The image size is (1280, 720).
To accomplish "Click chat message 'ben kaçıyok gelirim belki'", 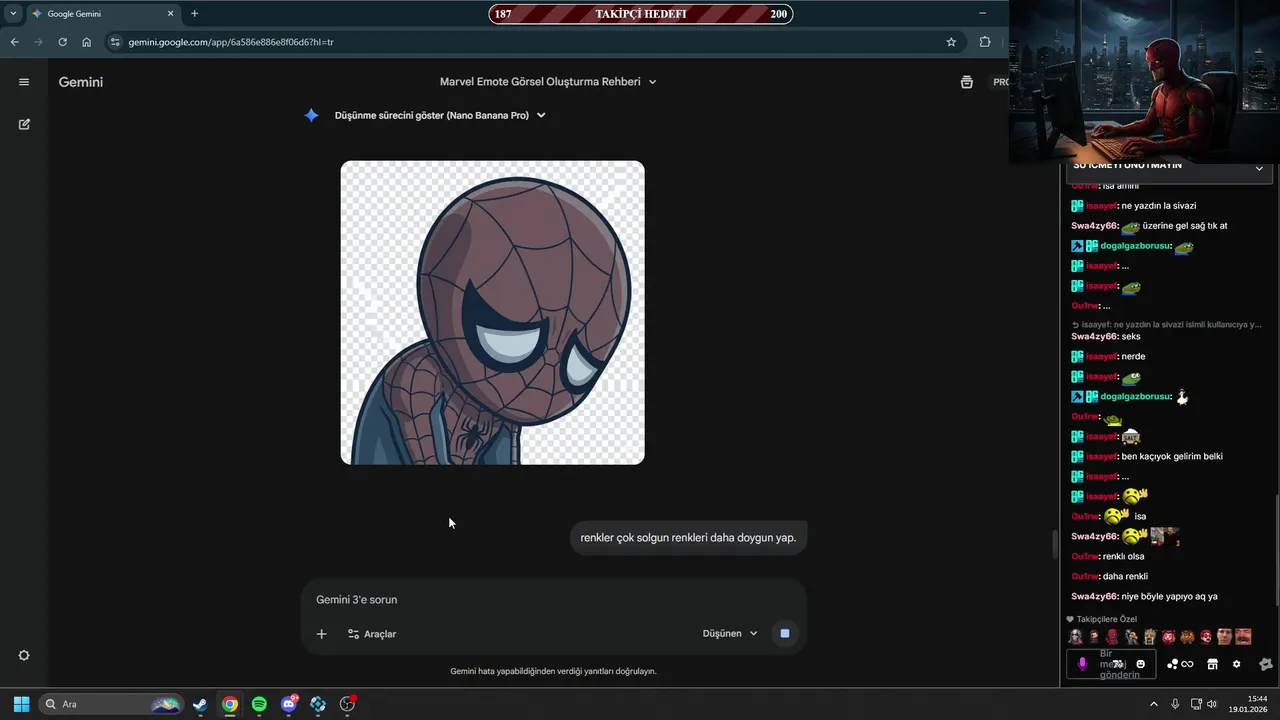I will pyautogui.click(x=1172, y=457).
